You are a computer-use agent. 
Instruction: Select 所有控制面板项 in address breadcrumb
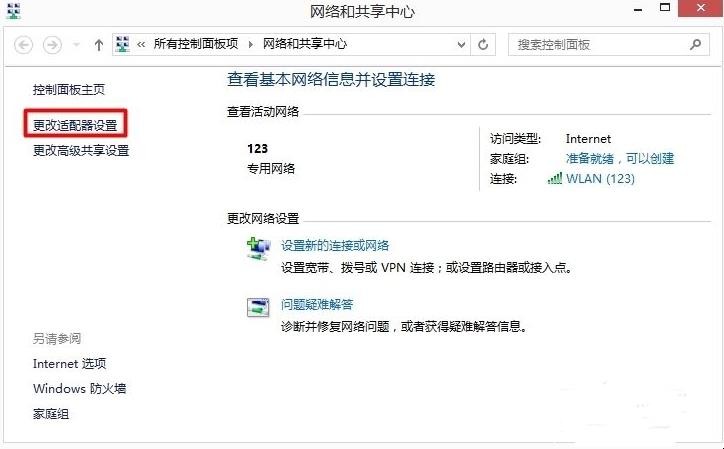point(196,44)
